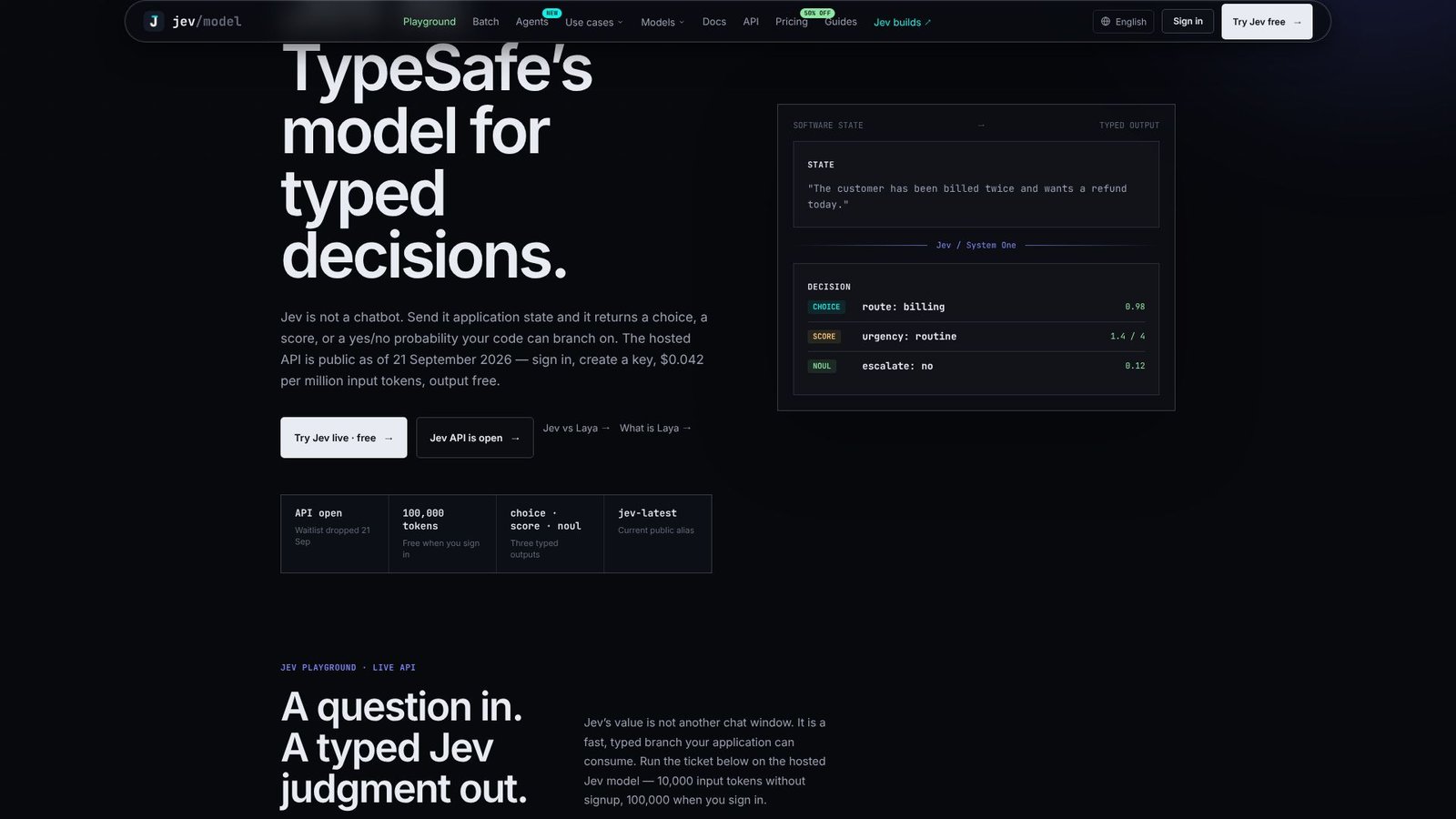Click the 100,000 tokens stat card
This screenshot has width=1456, height=819.
coord(442,533)
